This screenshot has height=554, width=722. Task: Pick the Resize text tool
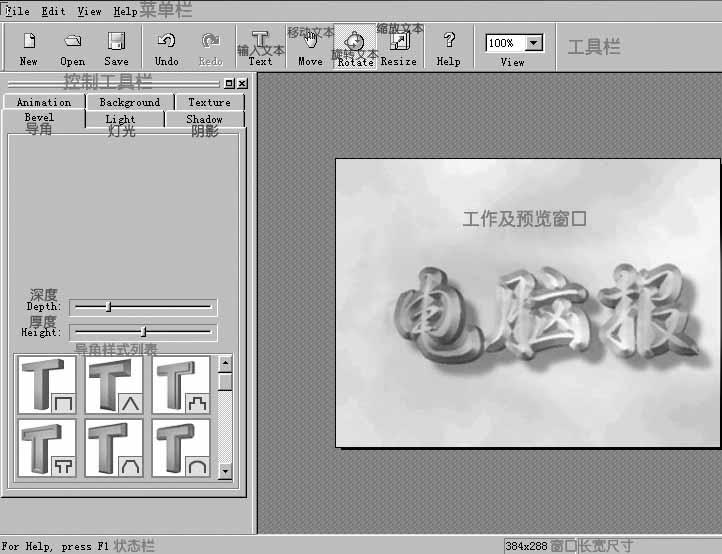point(399,47)
